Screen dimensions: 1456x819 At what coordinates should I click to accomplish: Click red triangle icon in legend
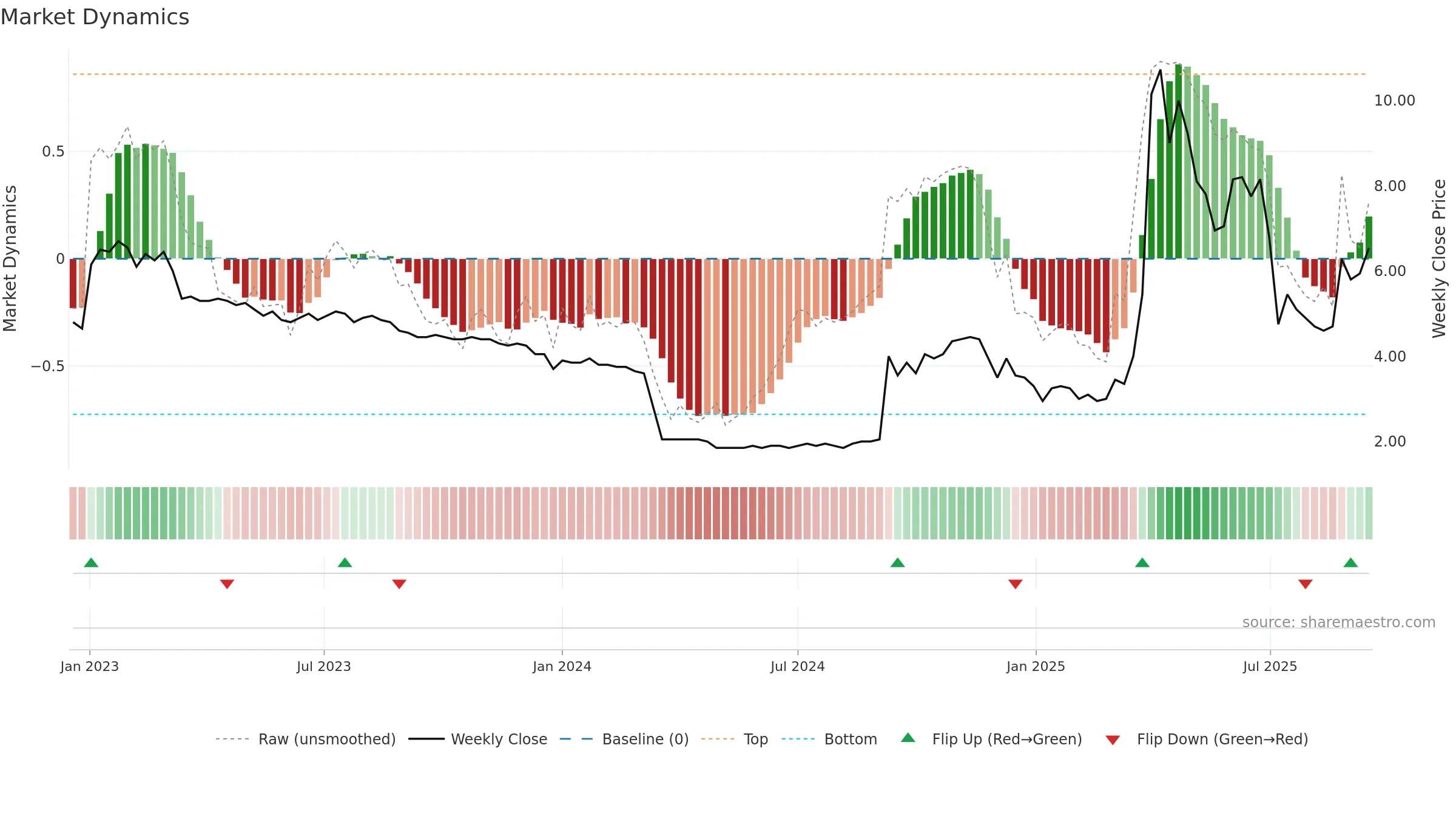pos(1113,740)
